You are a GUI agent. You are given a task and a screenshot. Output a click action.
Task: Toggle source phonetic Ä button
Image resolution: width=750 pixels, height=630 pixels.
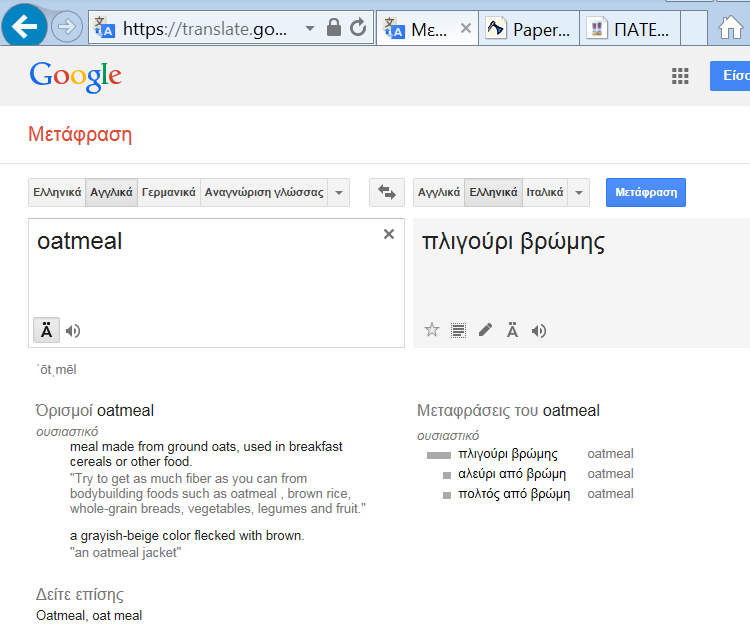(x=46, y=330)
